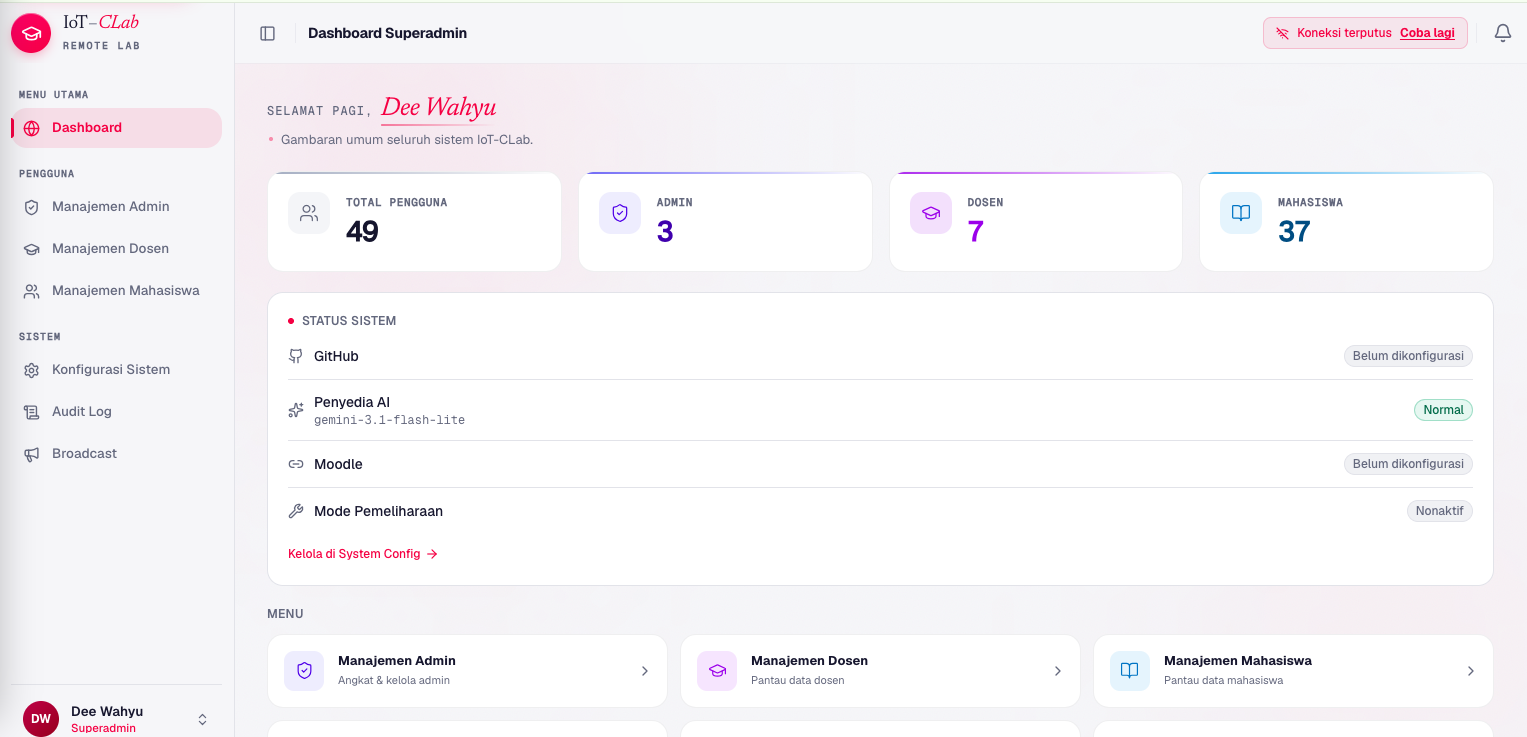1527x737 pixels.
Task: Click the STATUS SISTEM heading
Action: point(349,321)
